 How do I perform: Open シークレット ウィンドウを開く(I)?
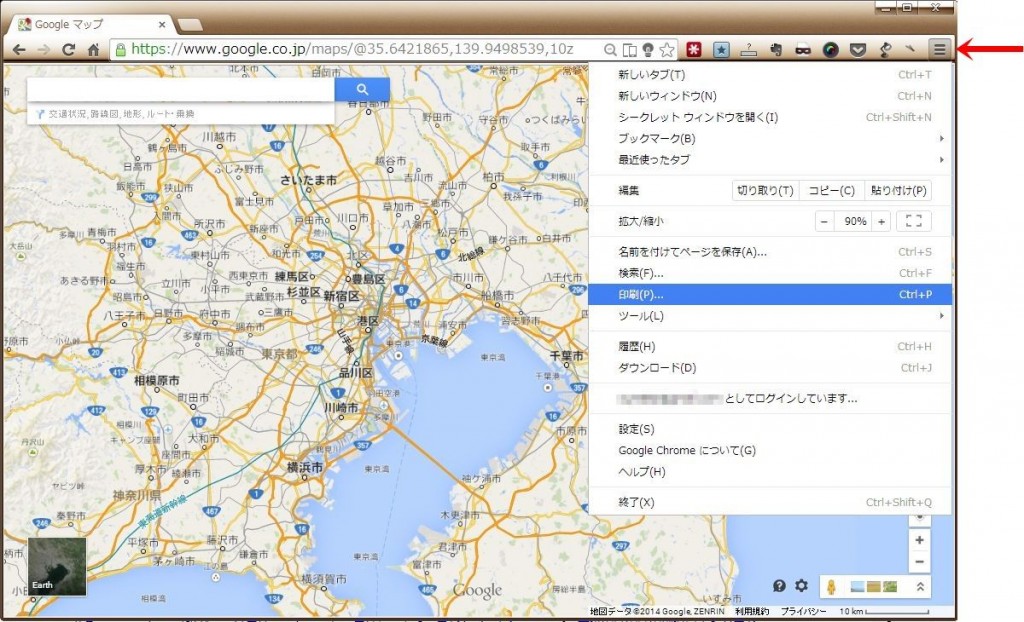click(x=770, y=118)
